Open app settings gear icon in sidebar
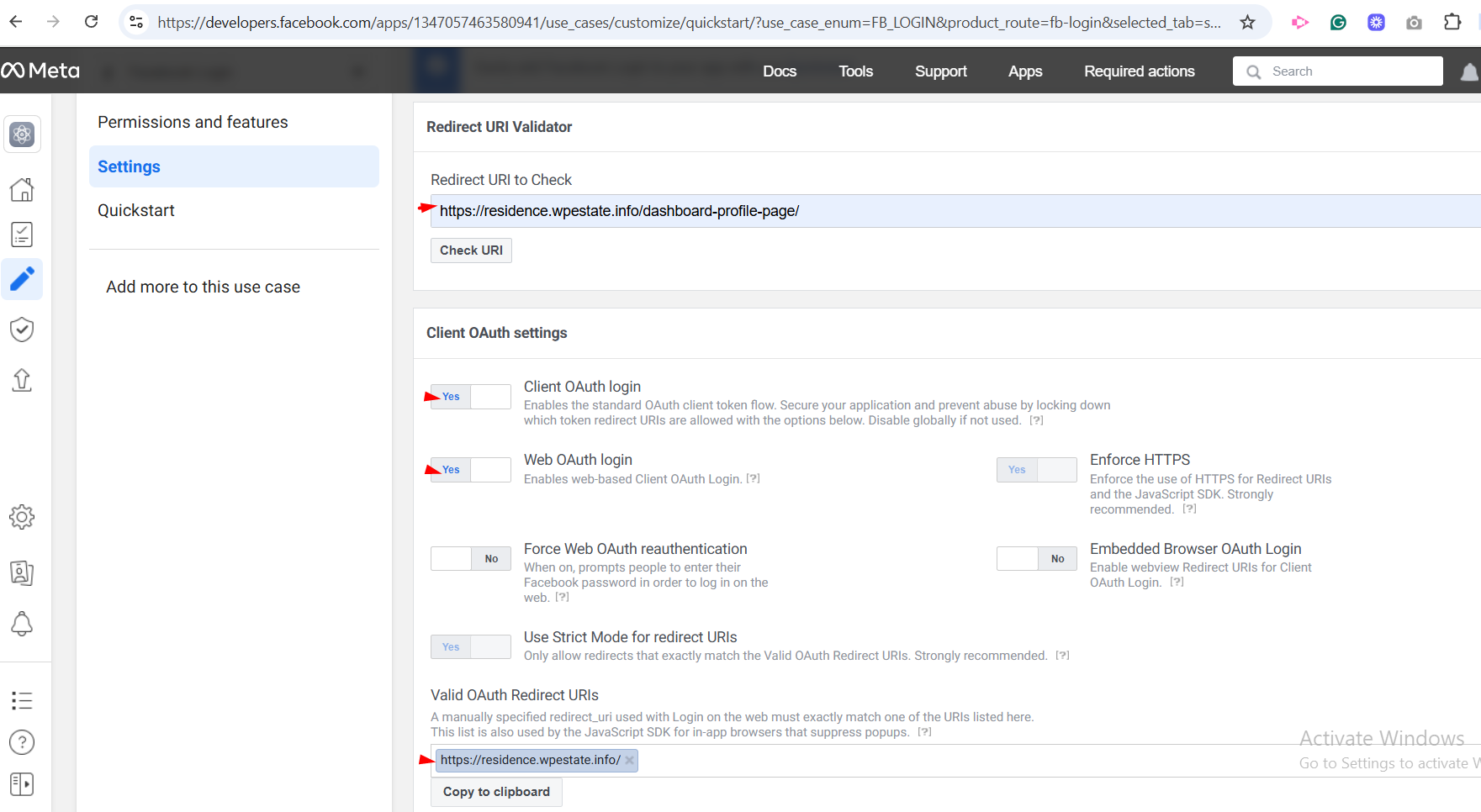The image size is (1481, 812). [x=22, y=517]
